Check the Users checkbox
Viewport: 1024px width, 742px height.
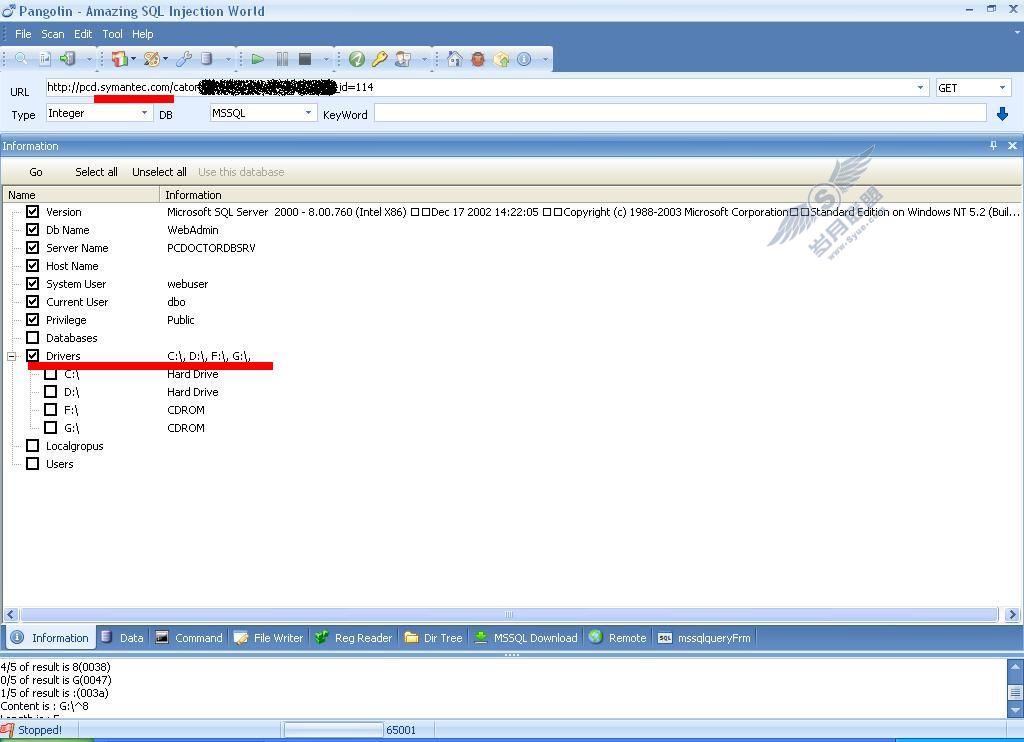[33, 464]
